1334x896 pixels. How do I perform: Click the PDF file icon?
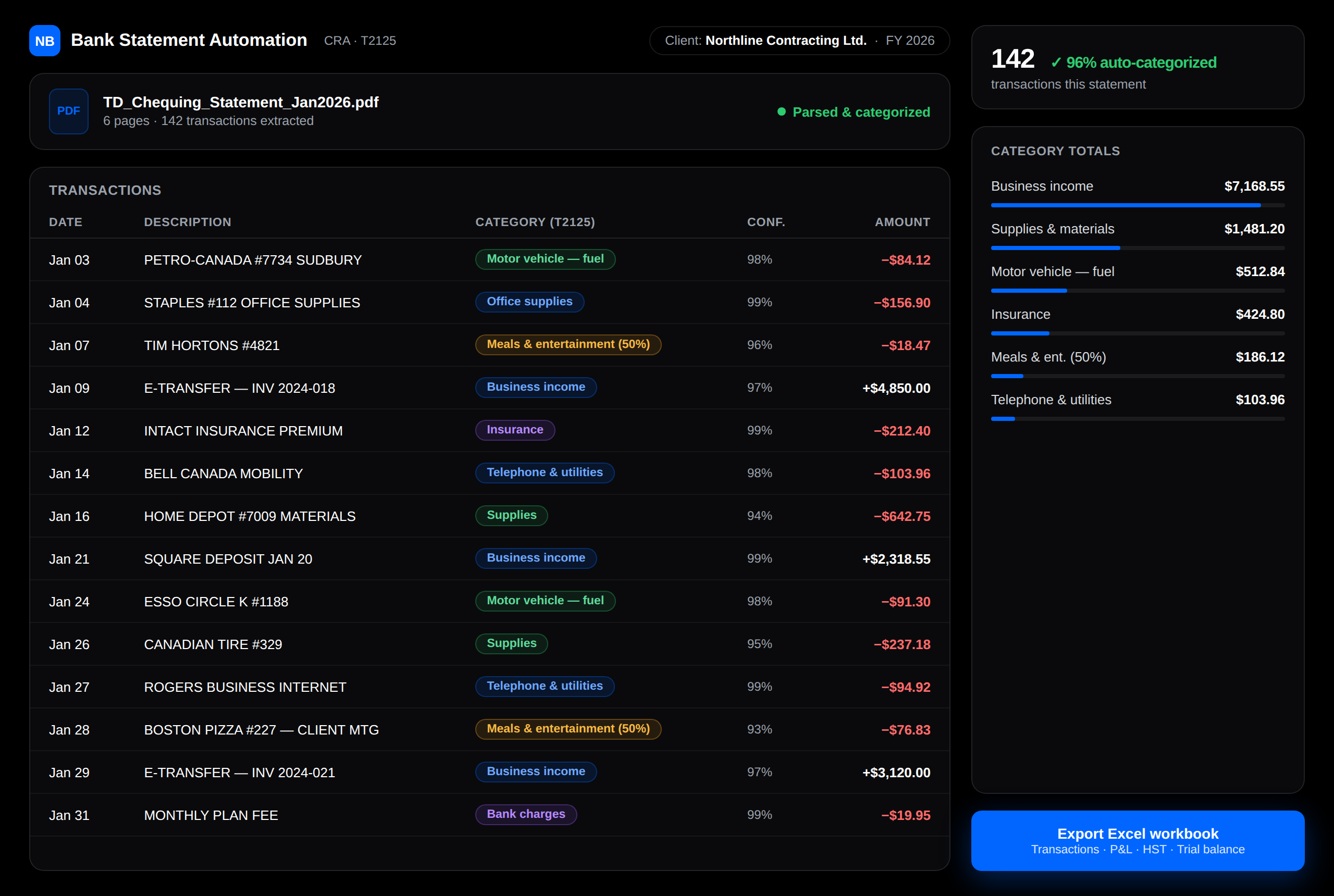coord(69,111)
